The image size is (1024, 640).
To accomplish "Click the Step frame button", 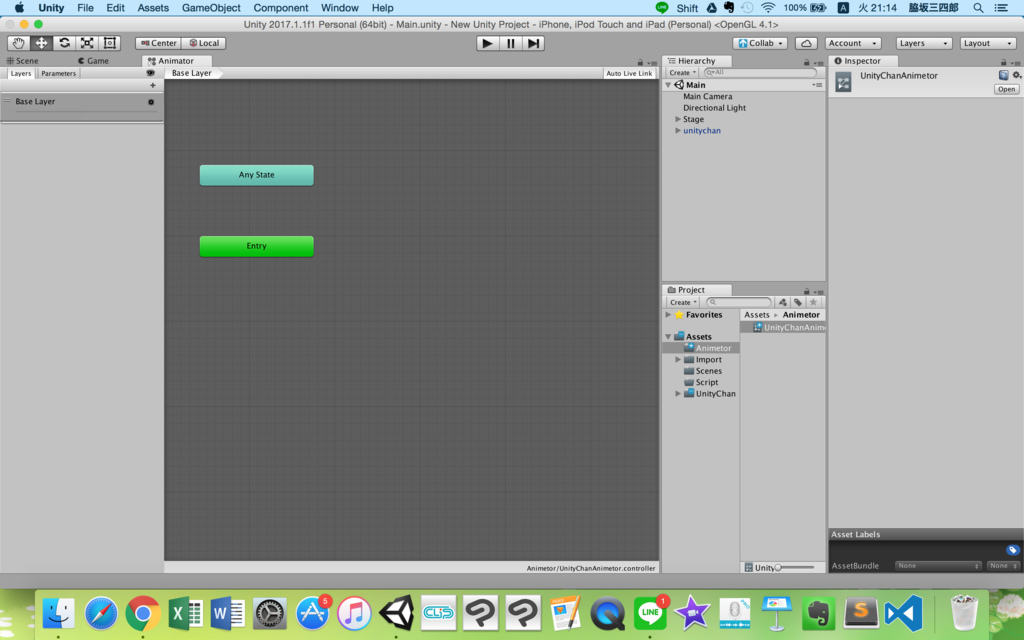I will [534, 43].
